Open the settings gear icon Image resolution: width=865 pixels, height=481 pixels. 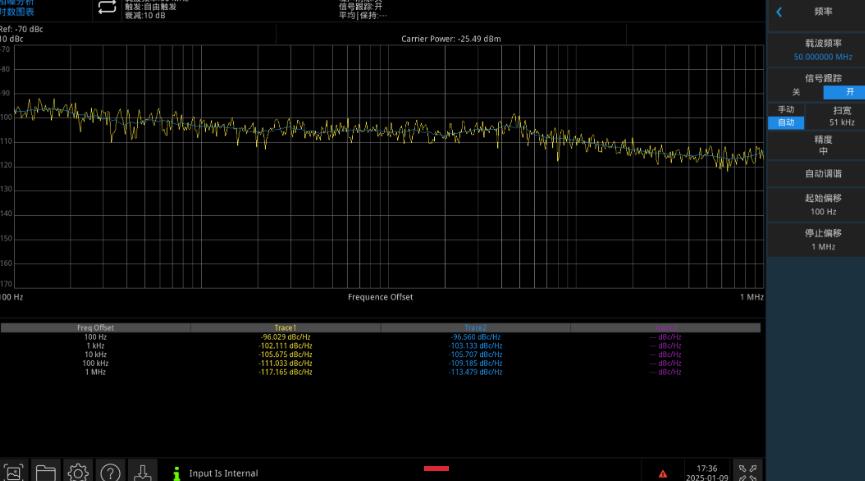pos(78,472)
